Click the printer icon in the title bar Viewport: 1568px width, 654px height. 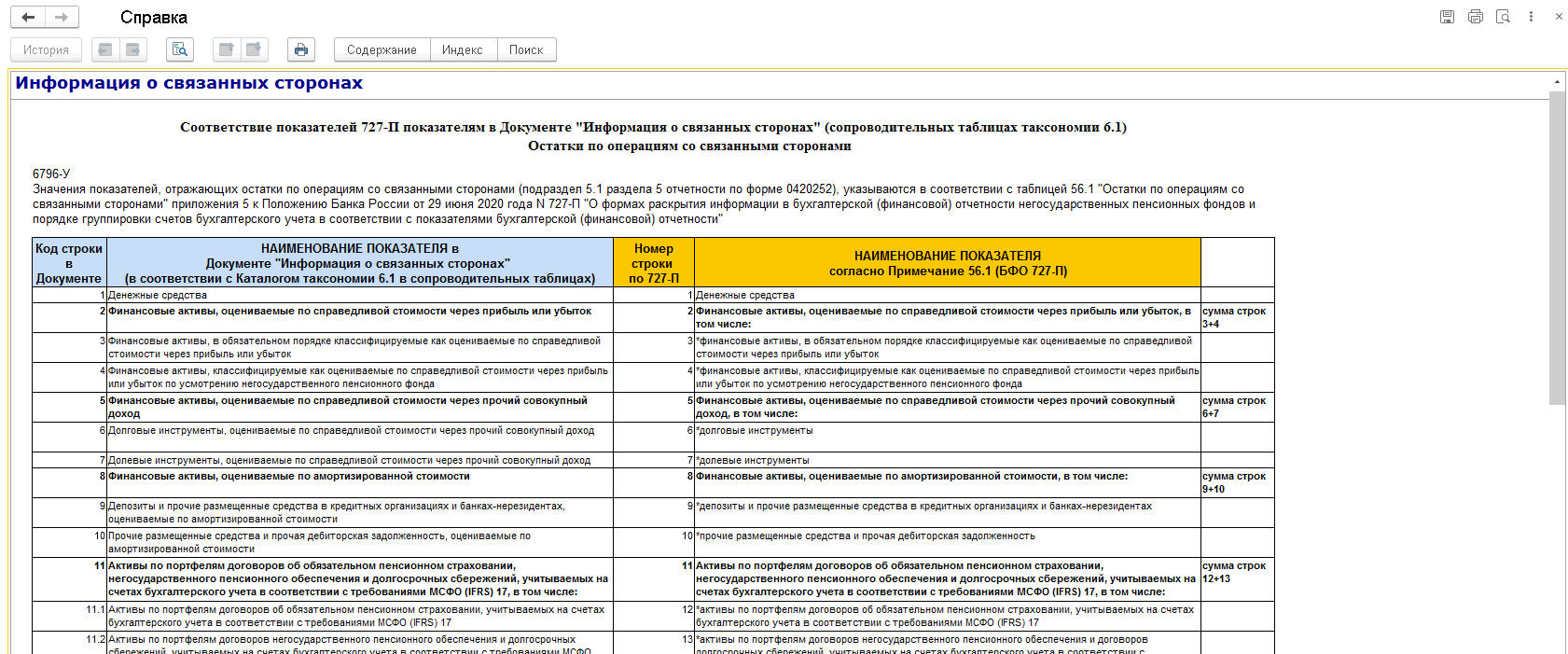pos(1475,17)
